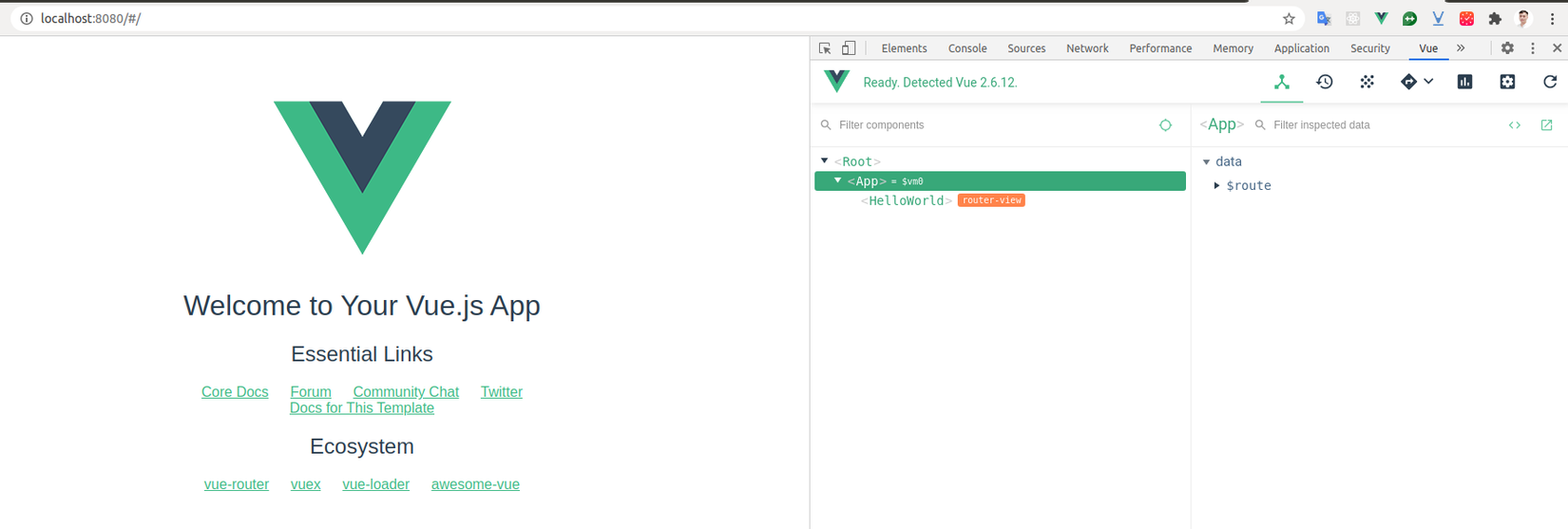This screenshot has height=529, width=1568.
Task: Open the Routing diamond arrow icon
Action: 1408,82
